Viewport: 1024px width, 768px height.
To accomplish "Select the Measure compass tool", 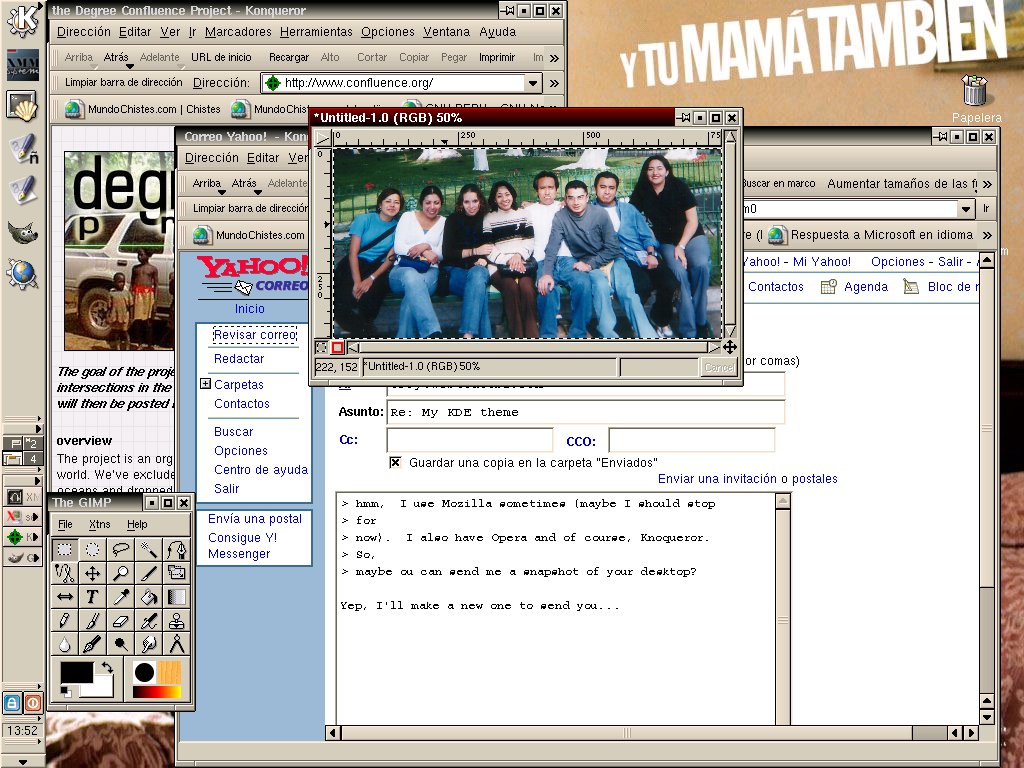I will pos(176,644).
